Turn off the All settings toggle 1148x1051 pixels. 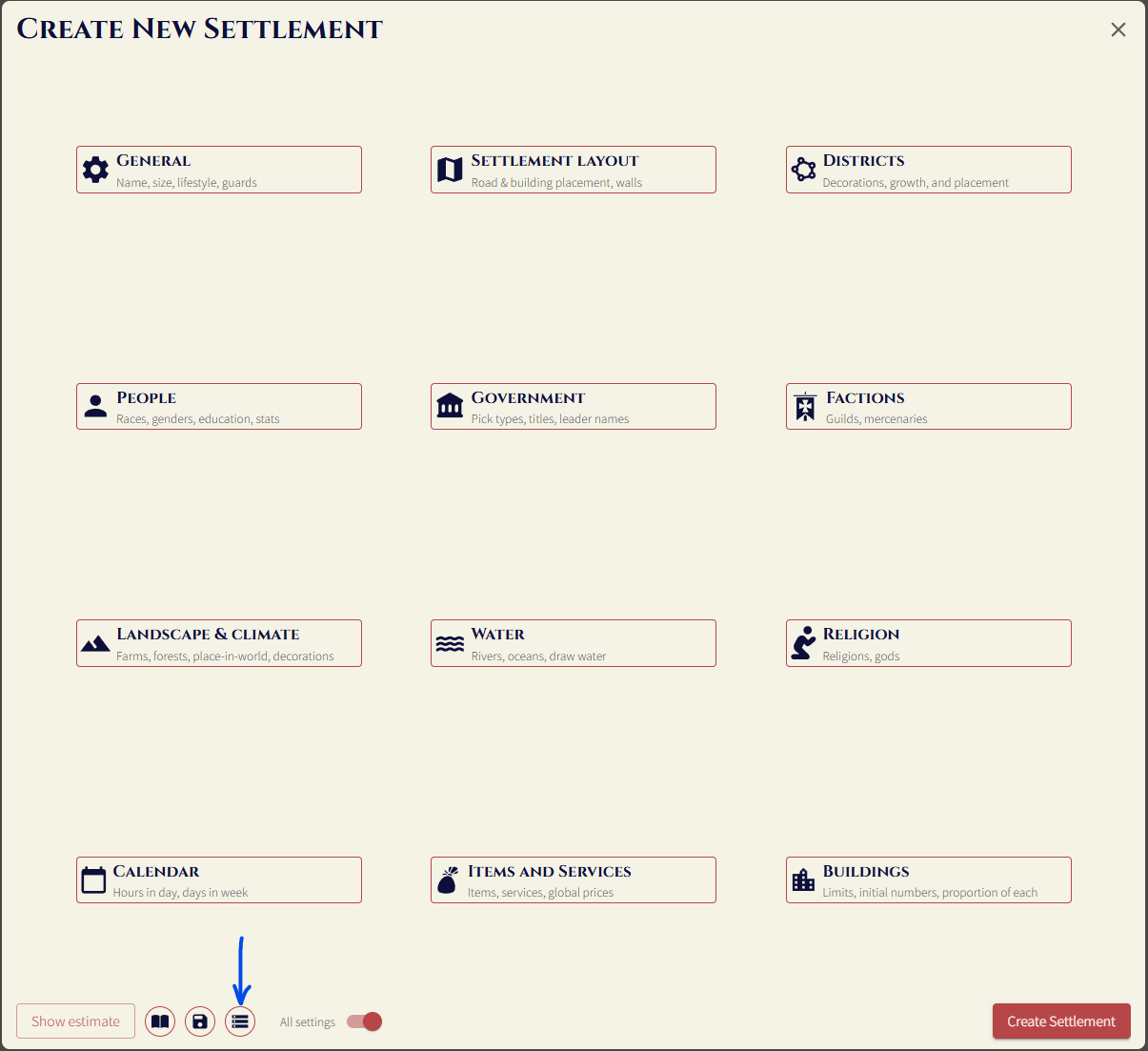tap(365, 1021)
